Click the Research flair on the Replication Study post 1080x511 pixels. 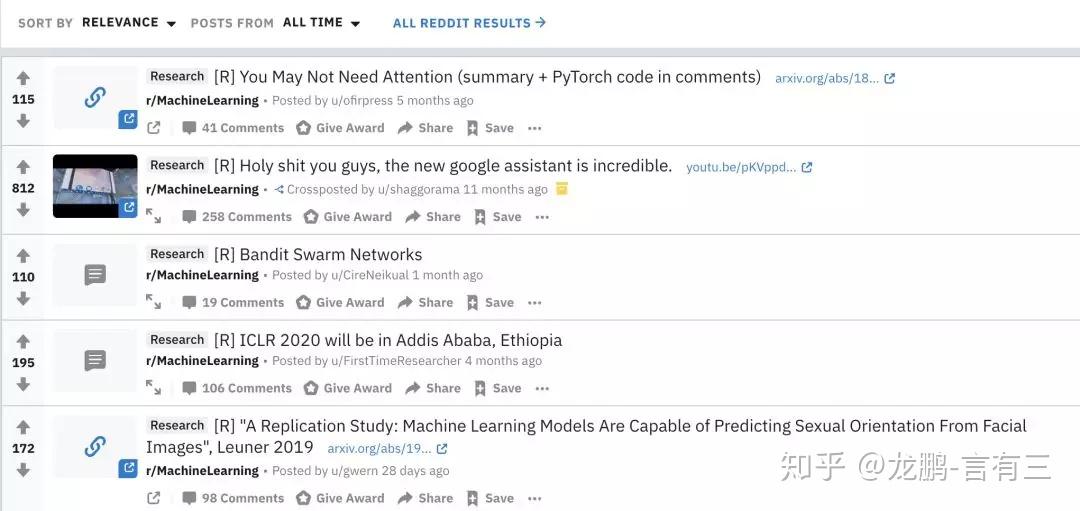click(177, 426)
